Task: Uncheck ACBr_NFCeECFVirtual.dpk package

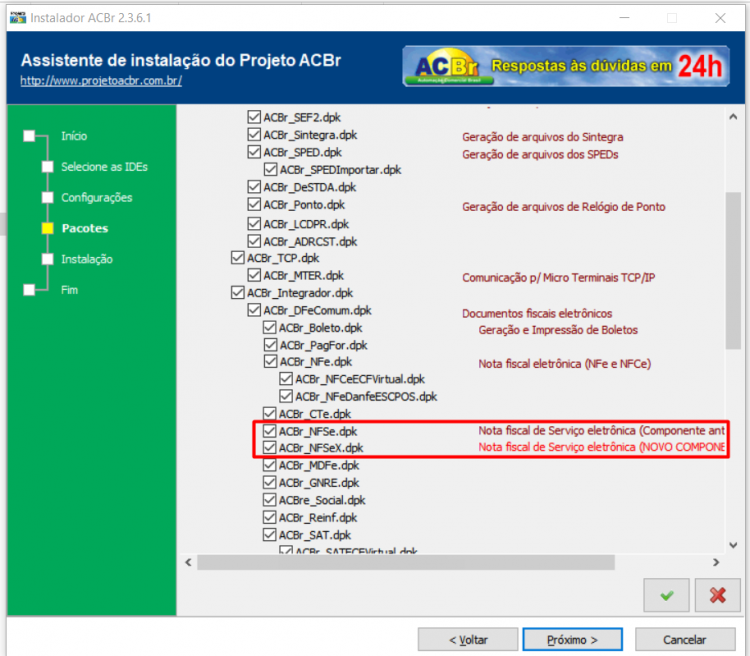Action: click(286, 379)
